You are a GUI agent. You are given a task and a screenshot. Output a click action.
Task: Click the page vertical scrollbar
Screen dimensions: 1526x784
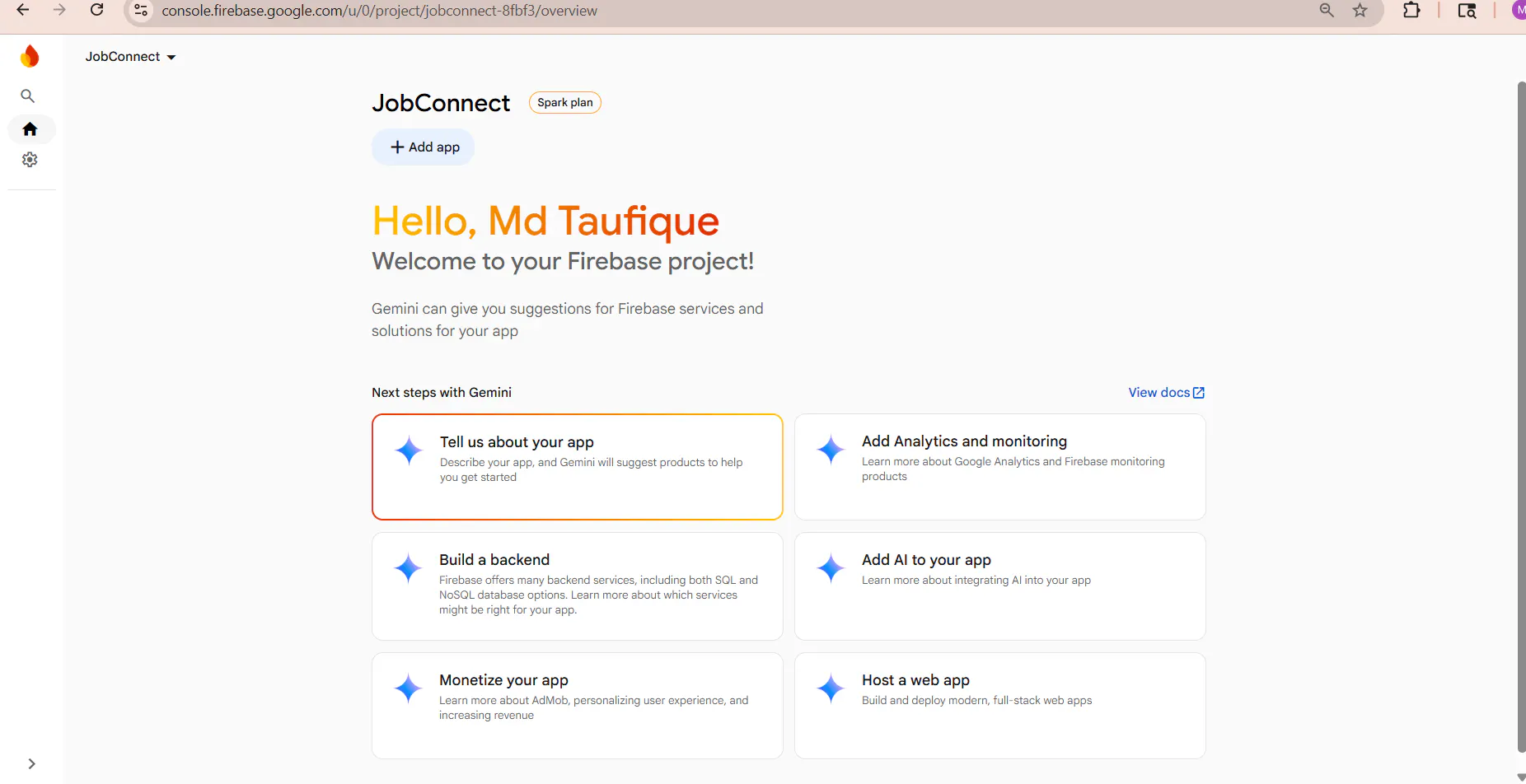point(1521,417)
